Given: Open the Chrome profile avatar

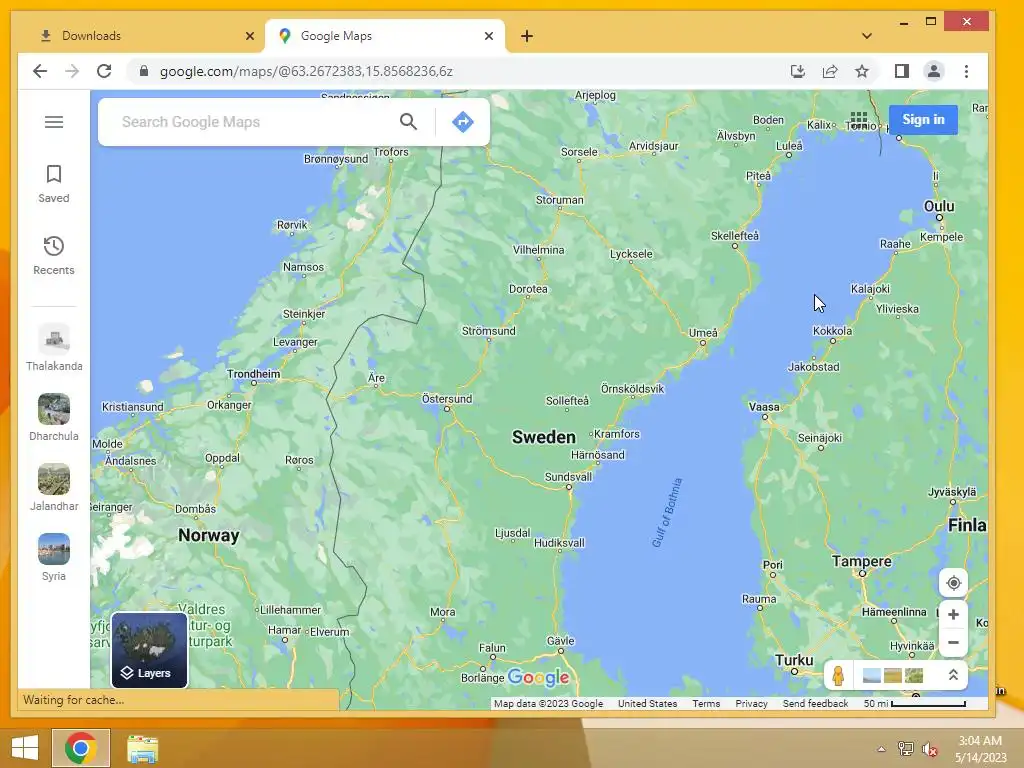Looking at the screenshot, I should point(934,71).
